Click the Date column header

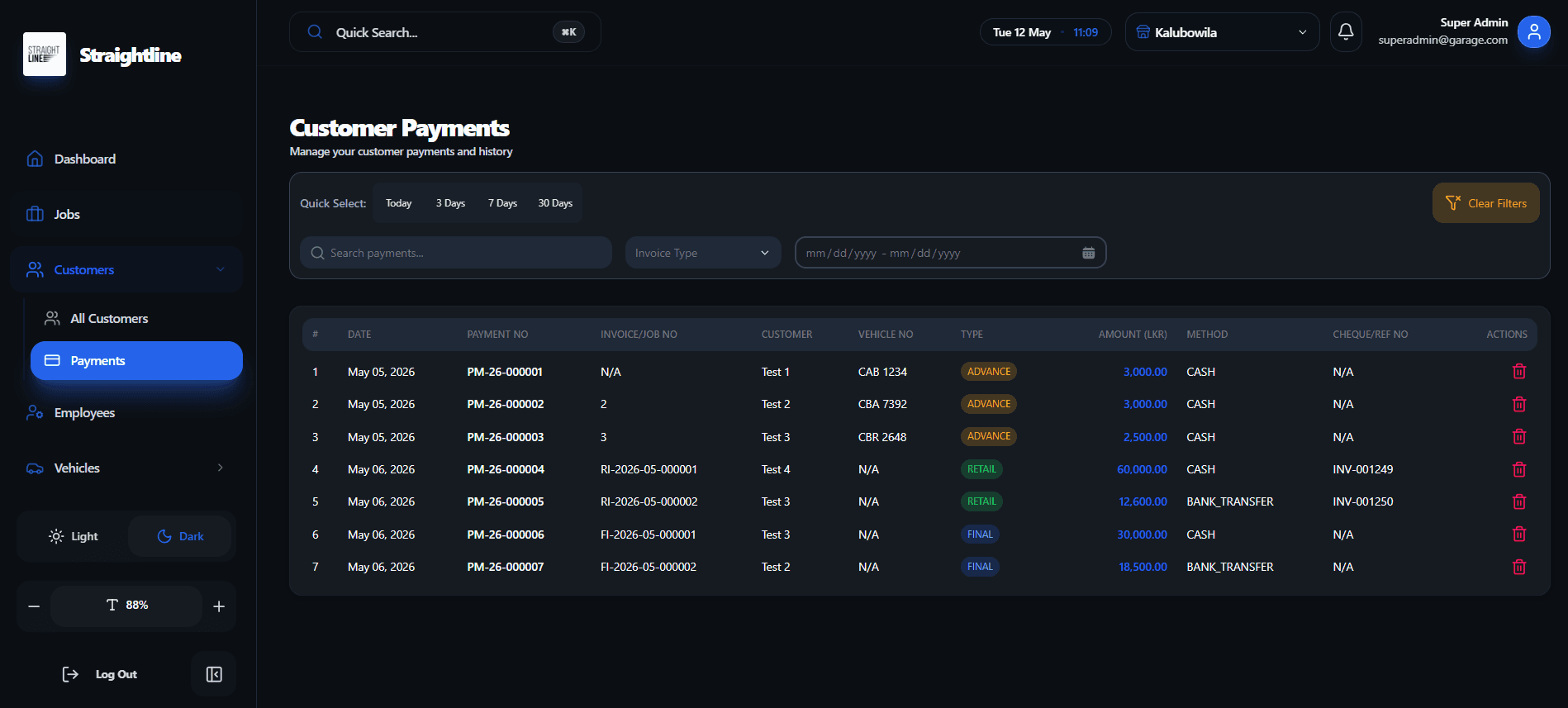tap(359, 335)
